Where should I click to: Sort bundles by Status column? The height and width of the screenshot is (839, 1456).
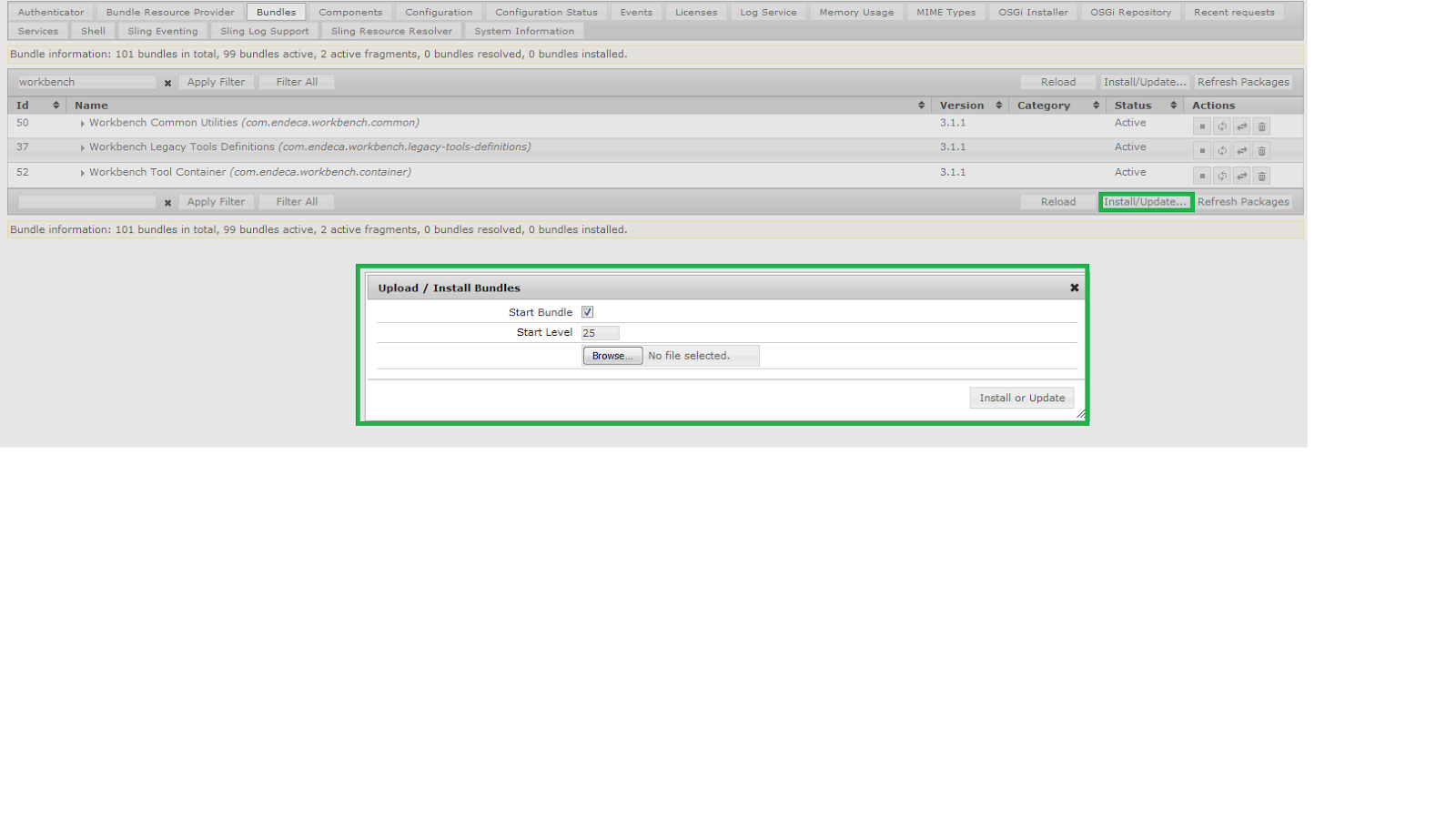tap(1175, 105)
